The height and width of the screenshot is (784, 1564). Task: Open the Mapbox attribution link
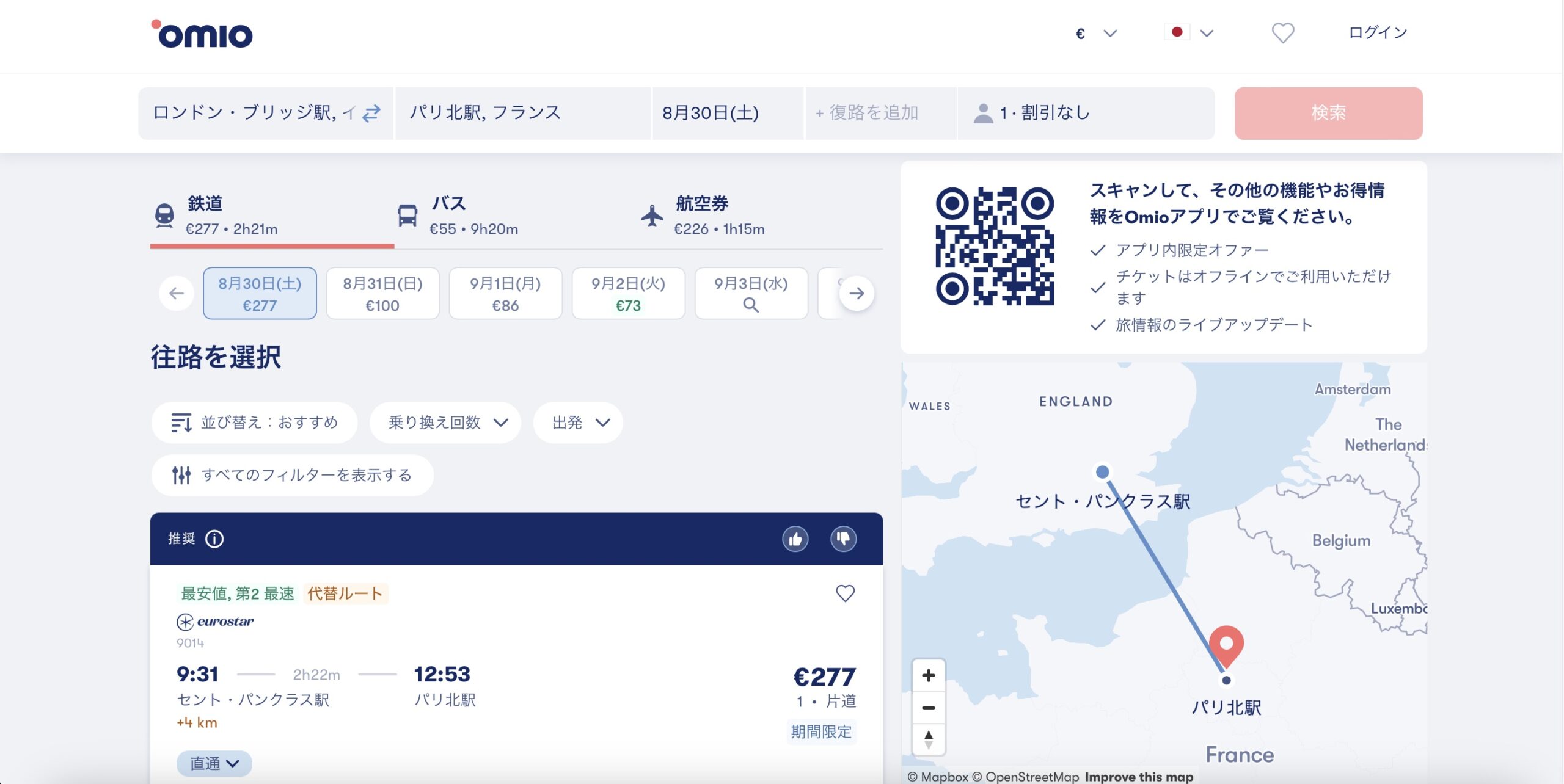(x=938, y=777)
